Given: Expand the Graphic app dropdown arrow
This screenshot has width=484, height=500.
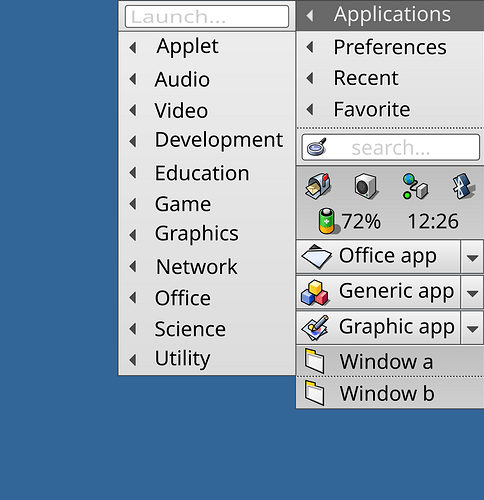Looking at the screenshot, I should pyautogui.click(x=472, y=328).
